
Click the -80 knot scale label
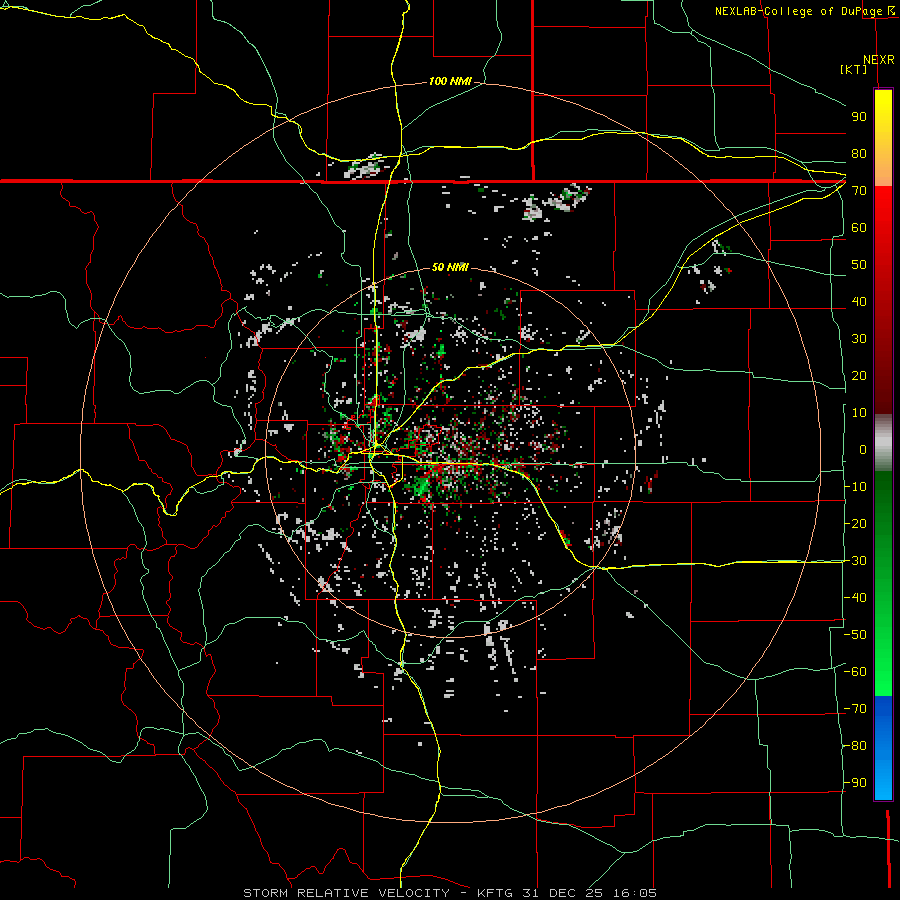click(x=855, y=746)
